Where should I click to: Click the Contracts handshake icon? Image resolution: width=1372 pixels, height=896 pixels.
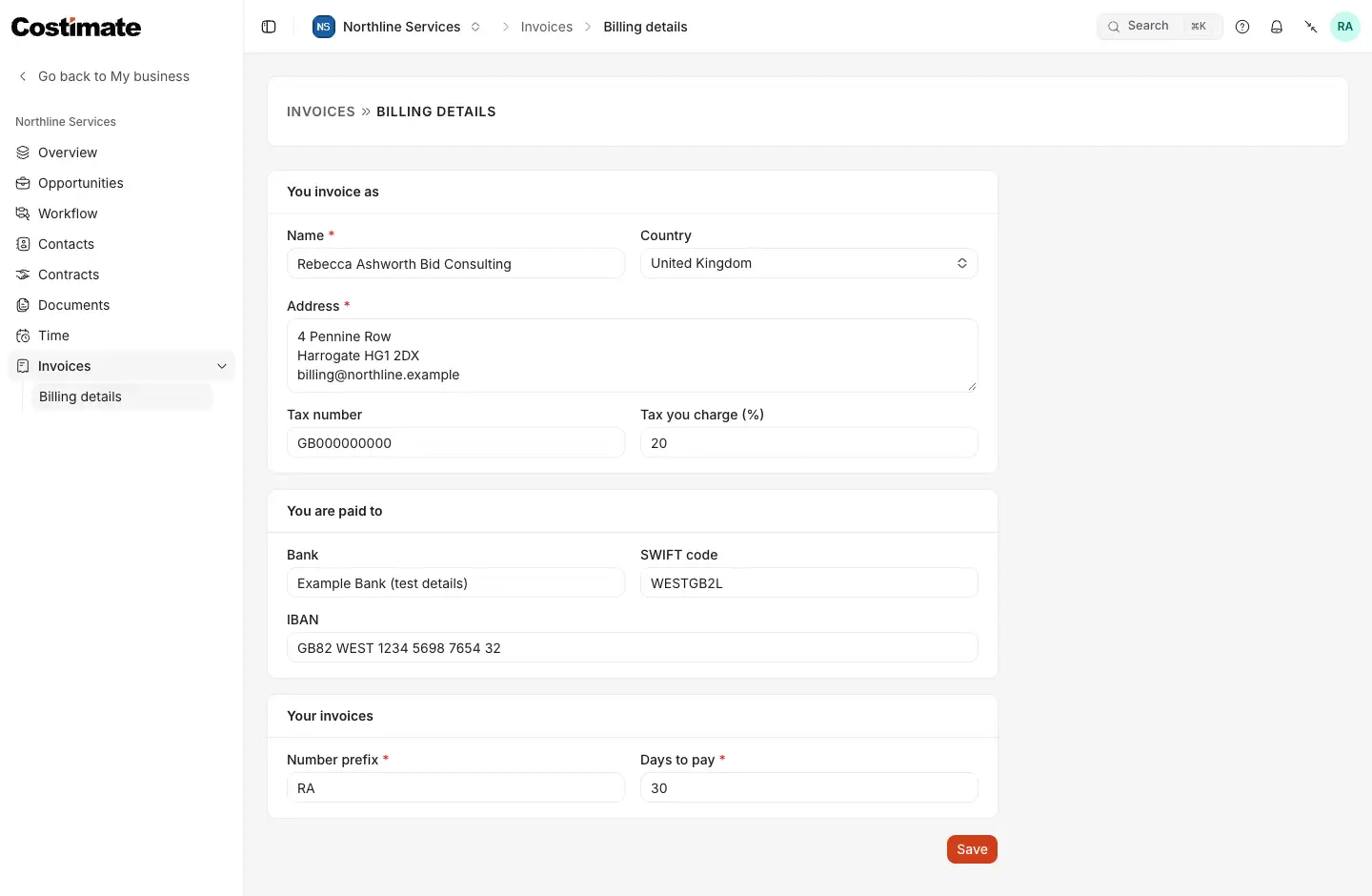click(x=23, y=275)
